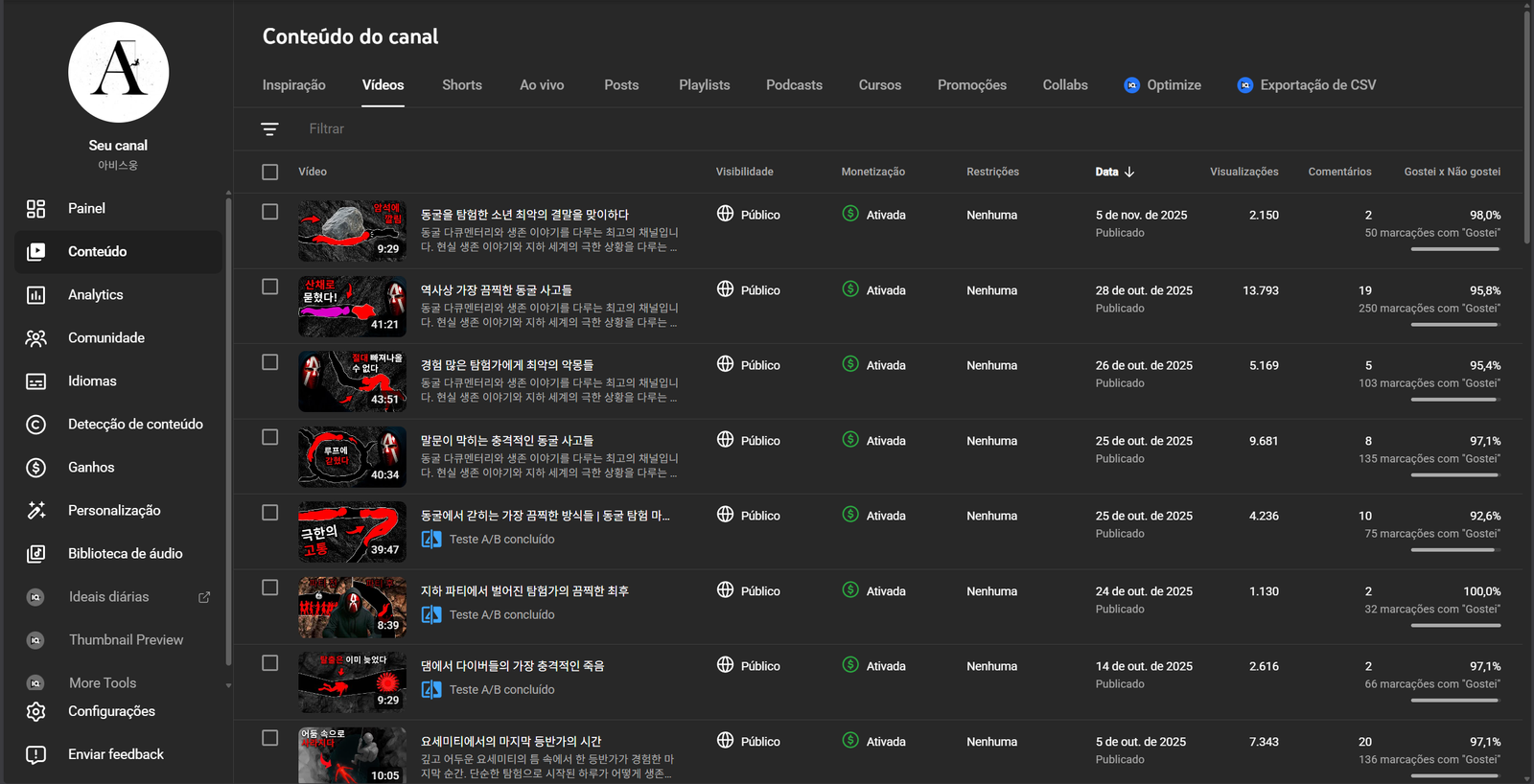This screenshot has width=1534, height=784.
Task: Click the Ganhos dollar icon
Action: click(35, 468)
